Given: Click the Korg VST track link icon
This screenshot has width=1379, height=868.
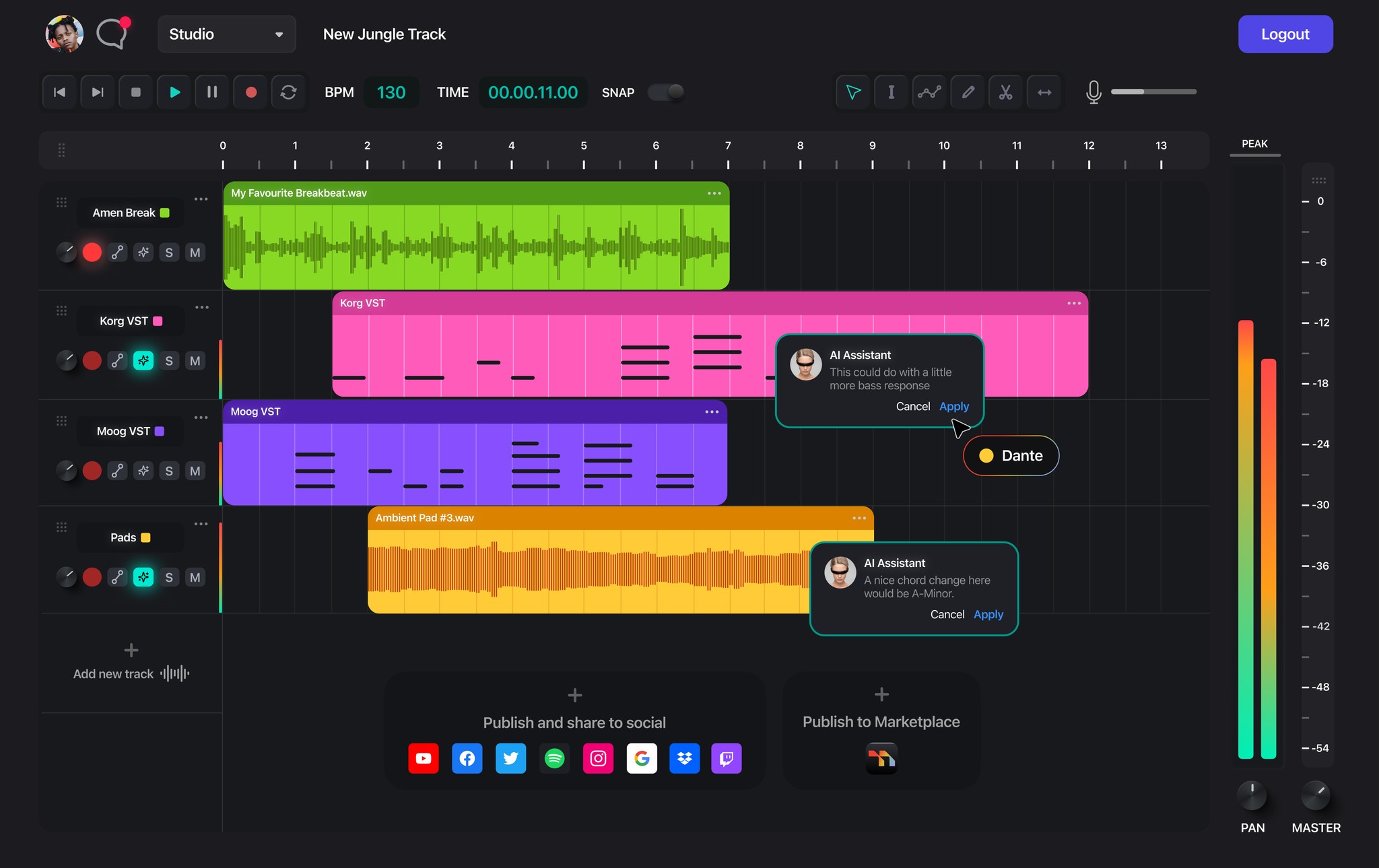Looking at the screenshot, I should click(x=118, y=361).
